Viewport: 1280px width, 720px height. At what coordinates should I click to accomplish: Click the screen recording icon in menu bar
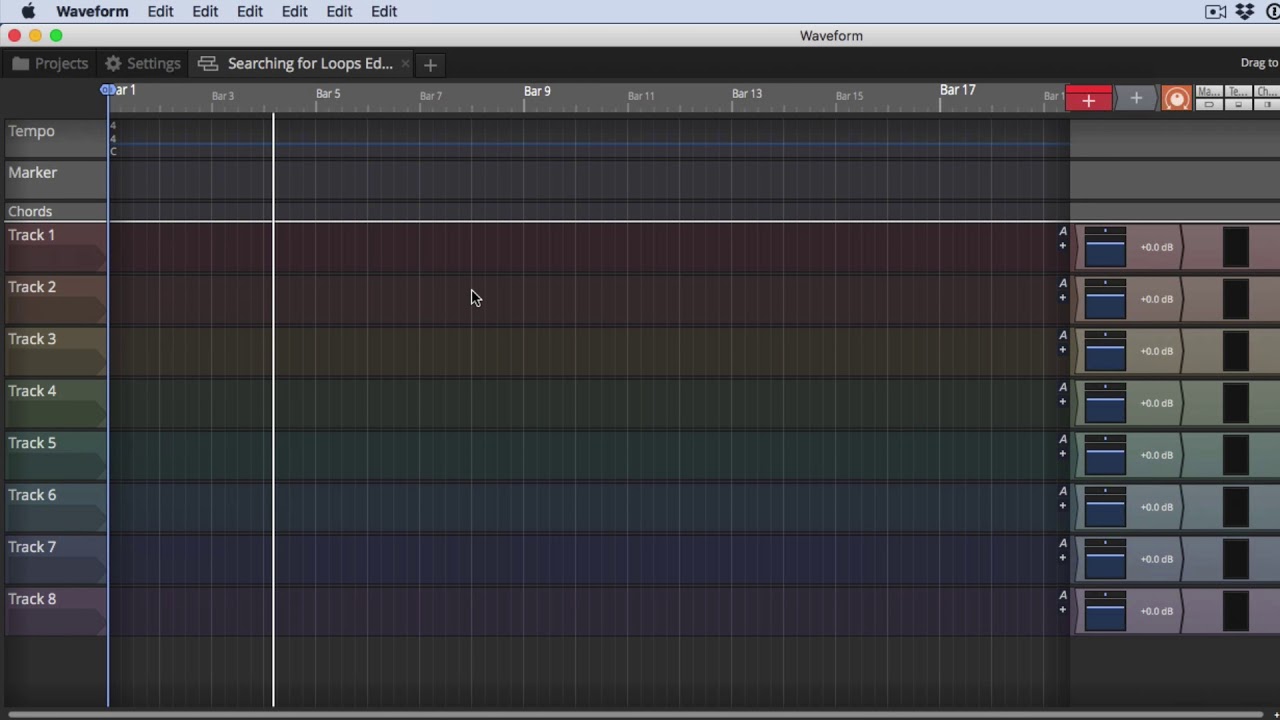(x=1216, y=11)
